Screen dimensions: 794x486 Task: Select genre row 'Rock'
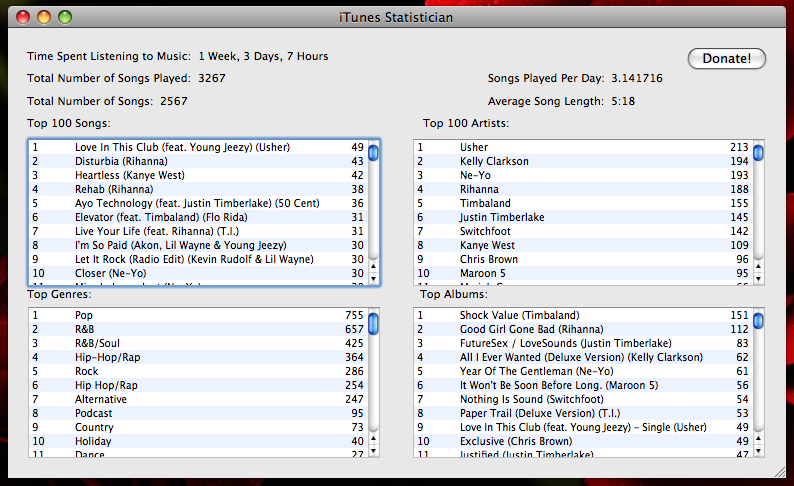coord(198,372)
